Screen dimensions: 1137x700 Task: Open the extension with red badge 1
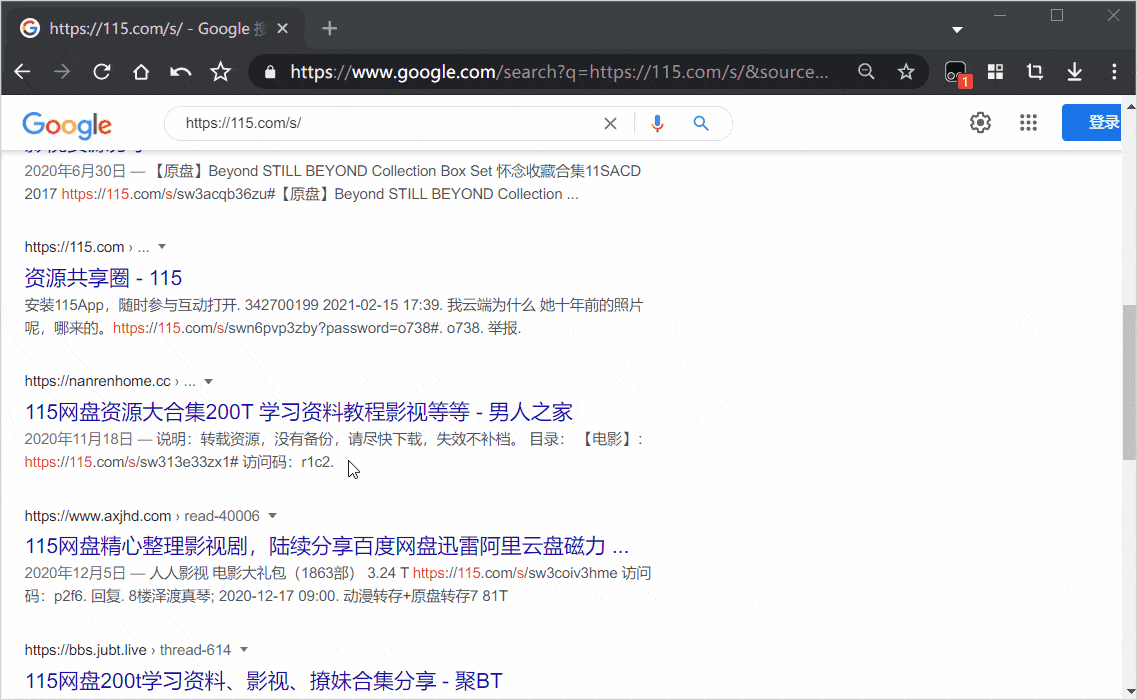tap(956, 72)
